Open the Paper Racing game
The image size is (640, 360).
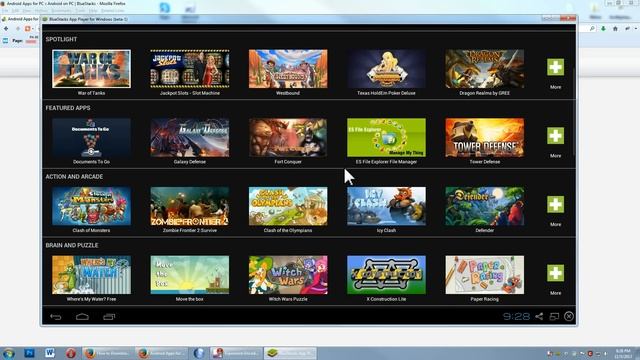pos(485,275)
